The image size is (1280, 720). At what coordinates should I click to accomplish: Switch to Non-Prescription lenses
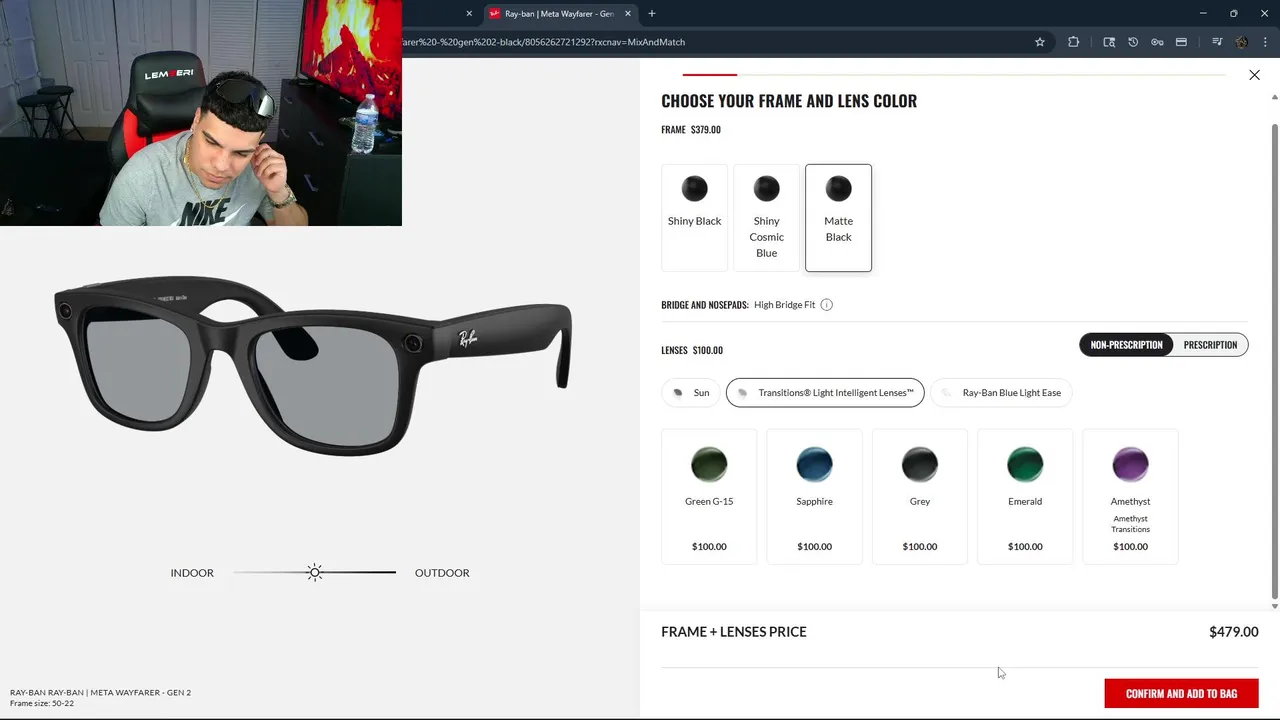point(1126,345)
